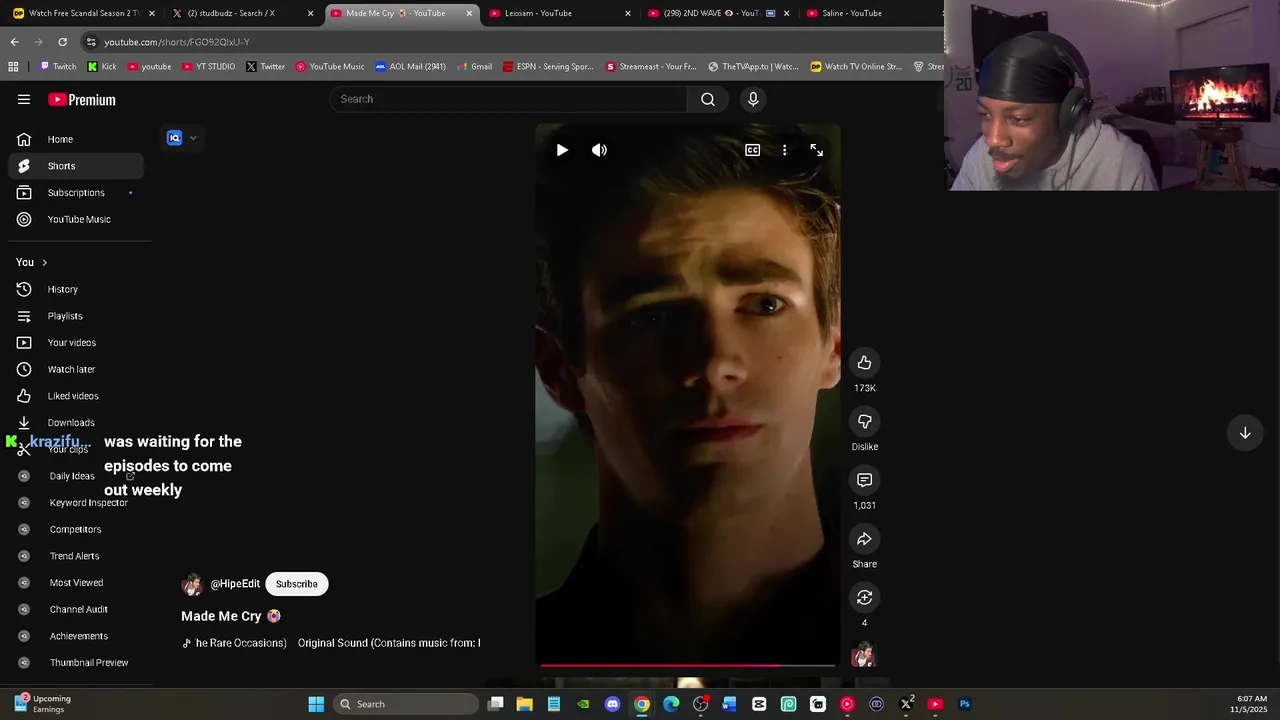Expand the You section
This screenshot has width=1280, height=720.
pos(32,262)
